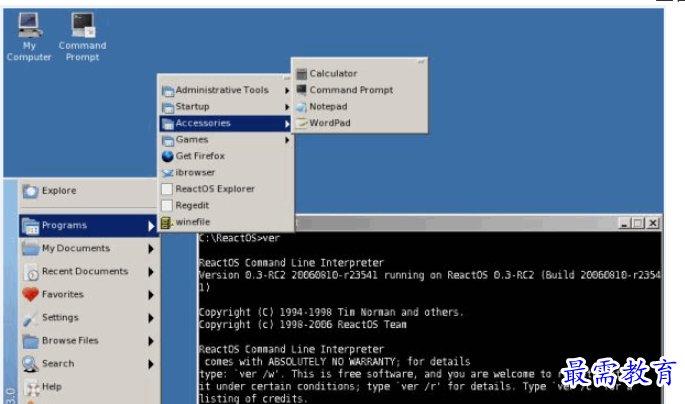Click the Help lifebuoy icon
The height and width of the screenshot is (404, 685).
click(x=31, y=387)
